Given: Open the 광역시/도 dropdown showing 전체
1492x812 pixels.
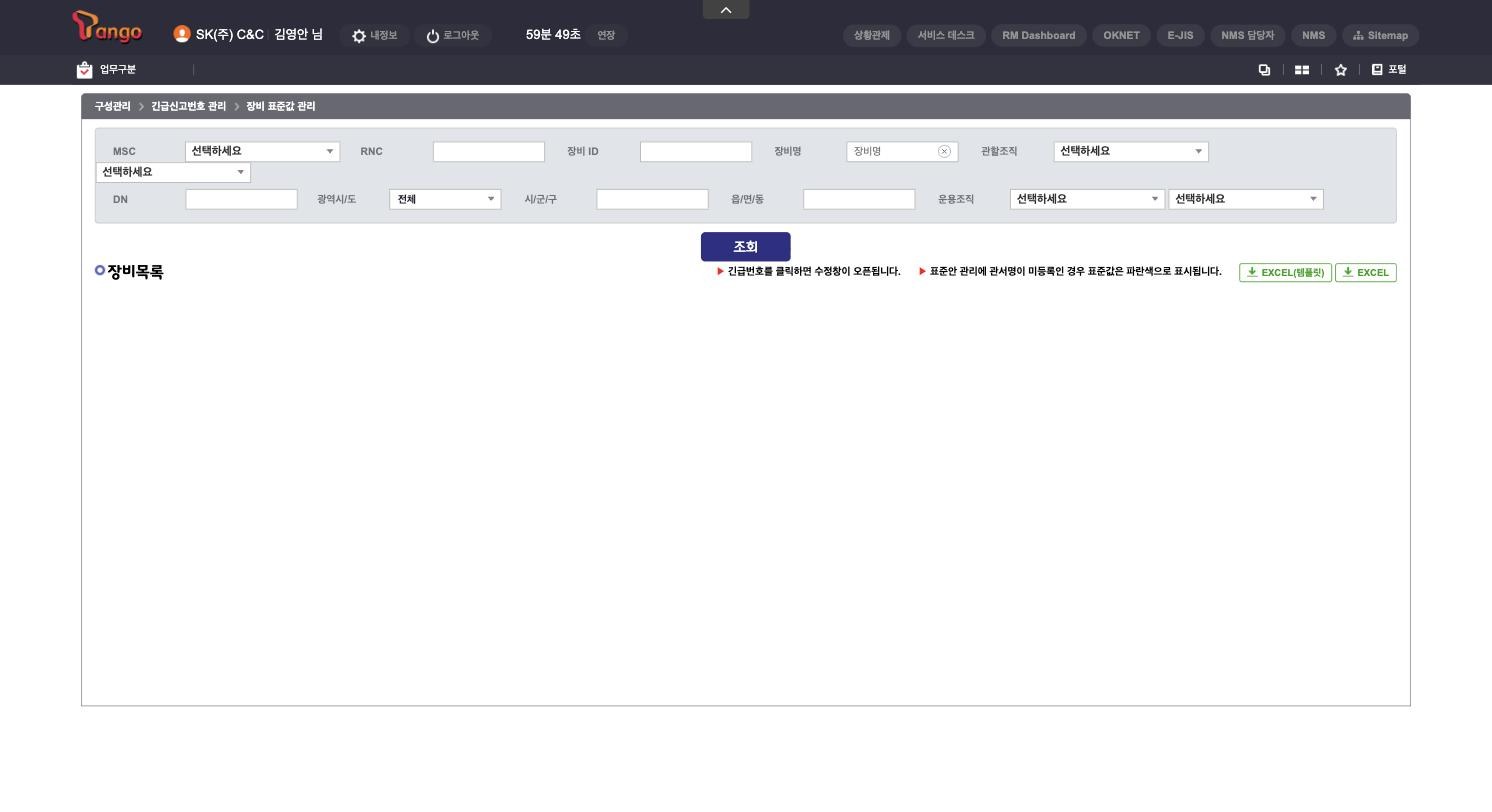Looking at the screenshot, I should [445, 199].
